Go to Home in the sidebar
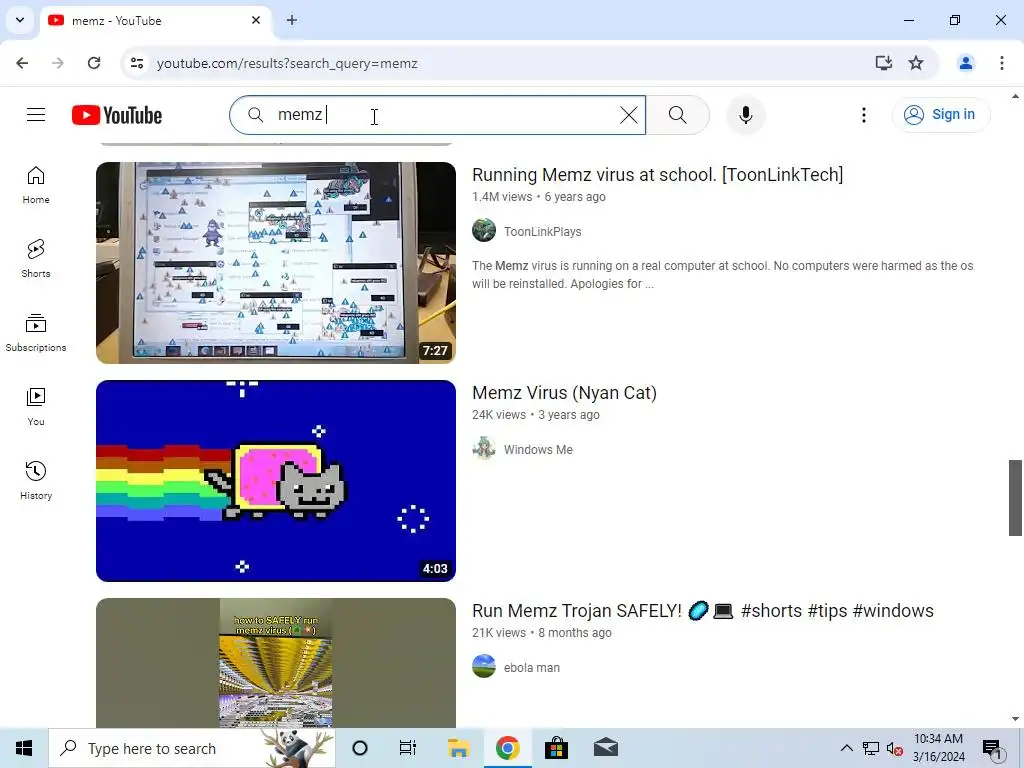1024x768 pixels. point(36,185)
